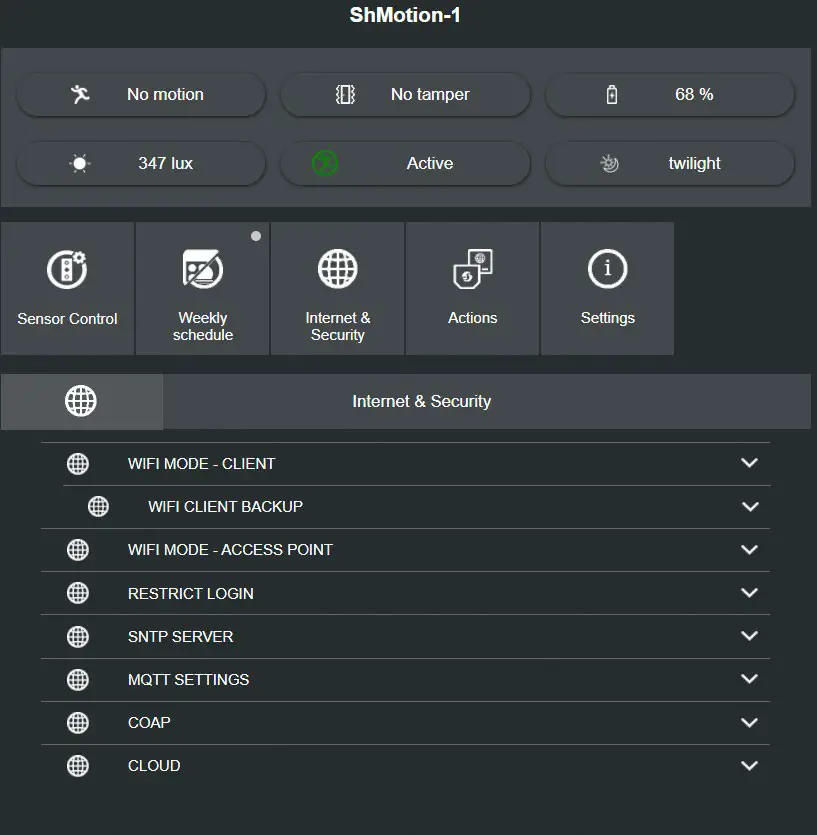Viewport: 817px width, 835px height.
Task: Expand the MQTT SETTINGS section
Action: [750, 679]
